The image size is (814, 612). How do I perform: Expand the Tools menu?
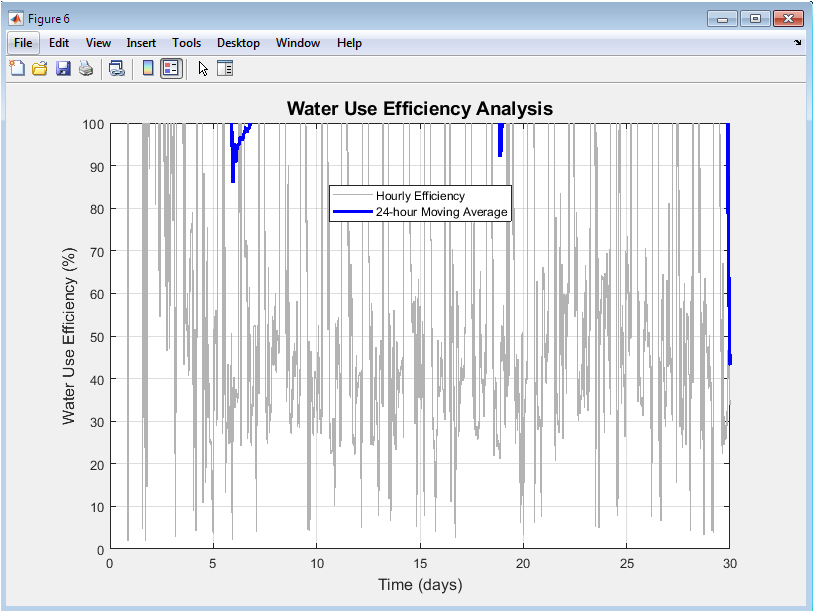[x=186, y=43]
